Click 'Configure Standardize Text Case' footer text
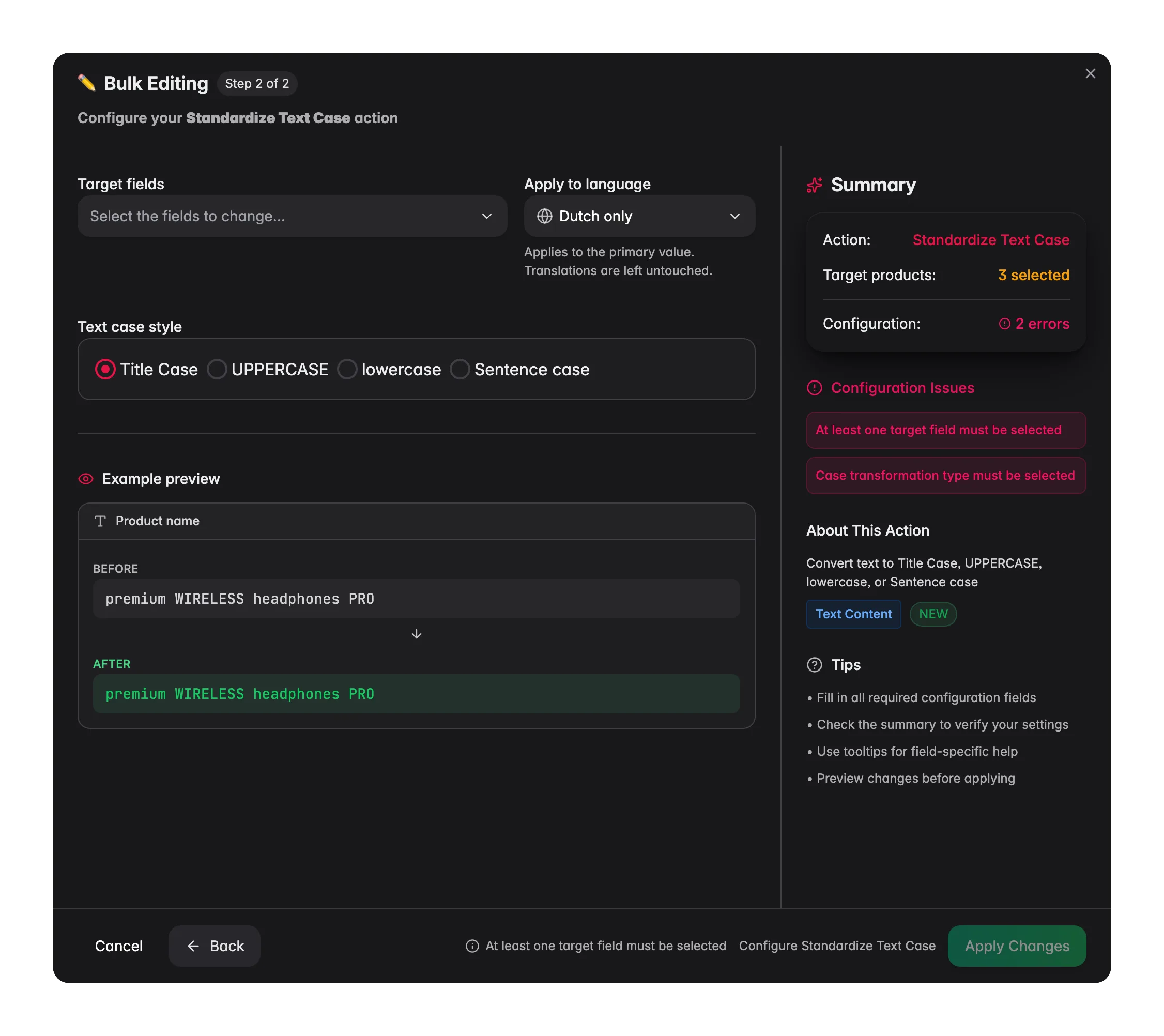The height and width of the screenshot is (1036, 1164). point(837,946)
